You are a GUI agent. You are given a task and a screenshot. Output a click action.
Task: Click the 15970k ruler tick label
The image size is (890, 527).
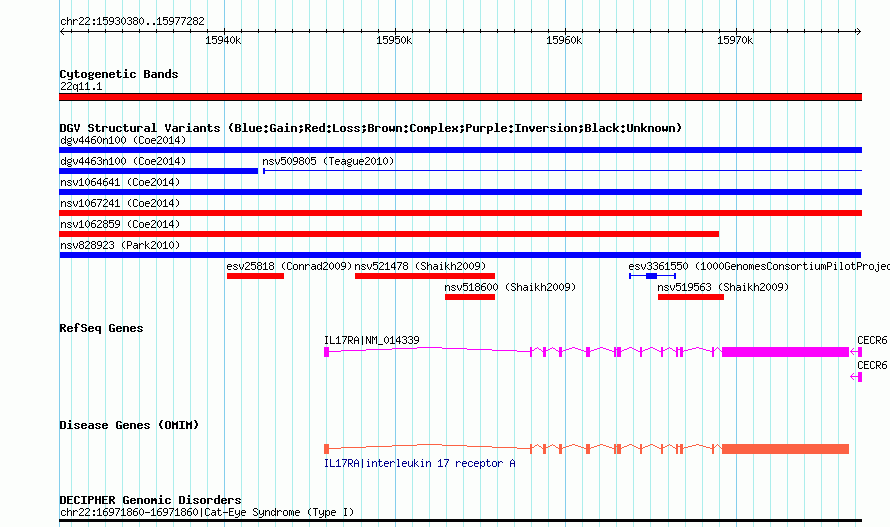[x=735, y=40]
